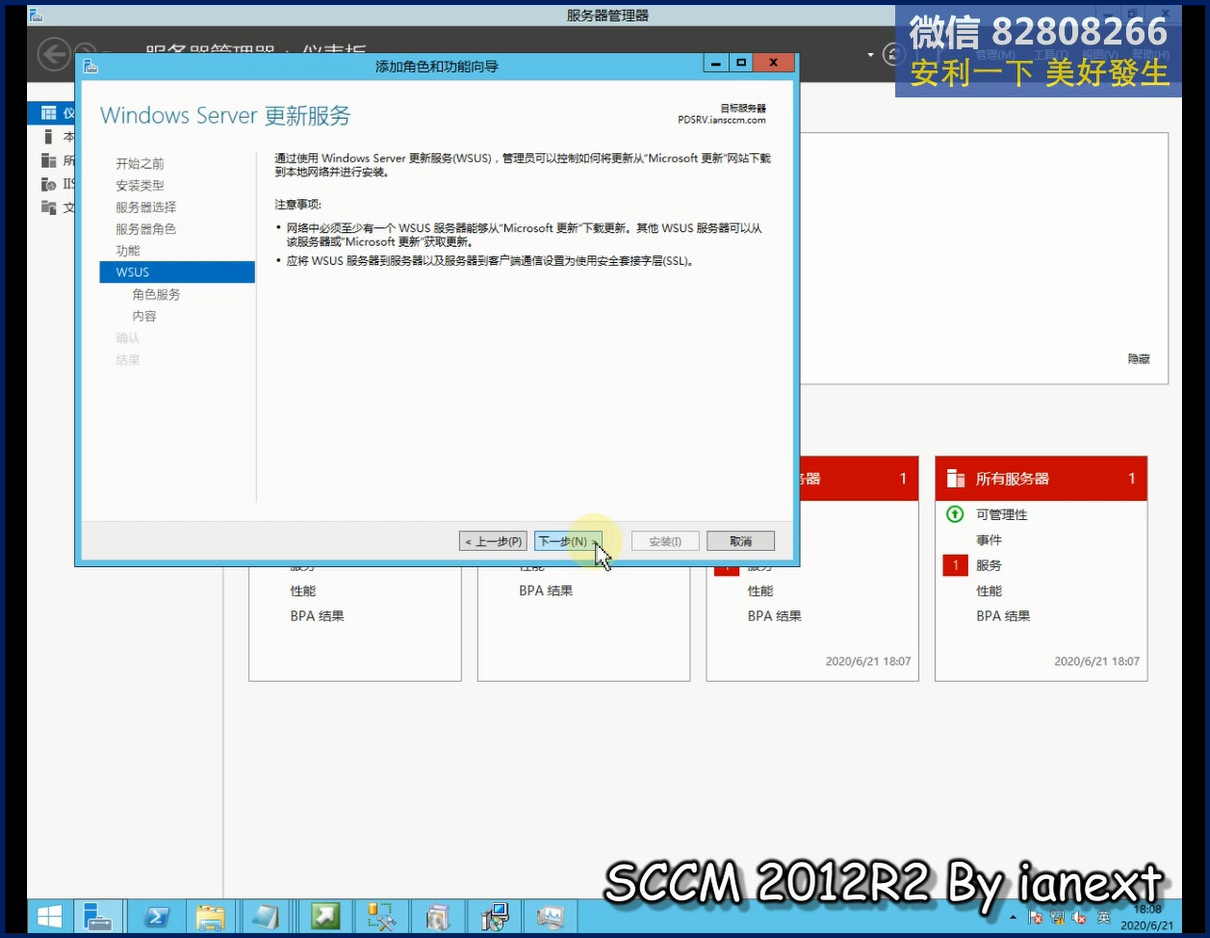
Task: Click the 注意事项 label in the wizard
Action: point(298,204)
